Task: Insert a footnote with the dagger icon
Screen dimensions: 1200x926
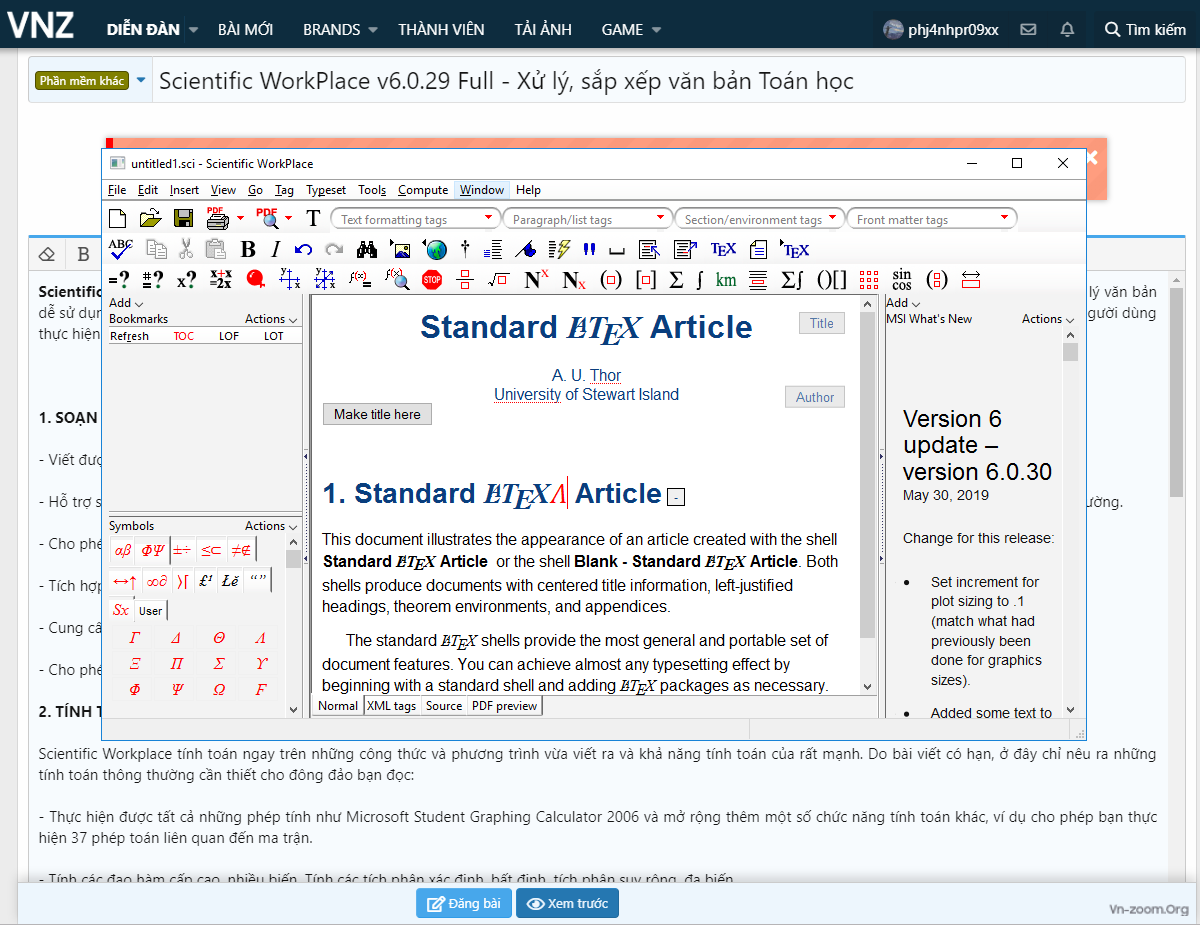Action: (x=464, y=249)
